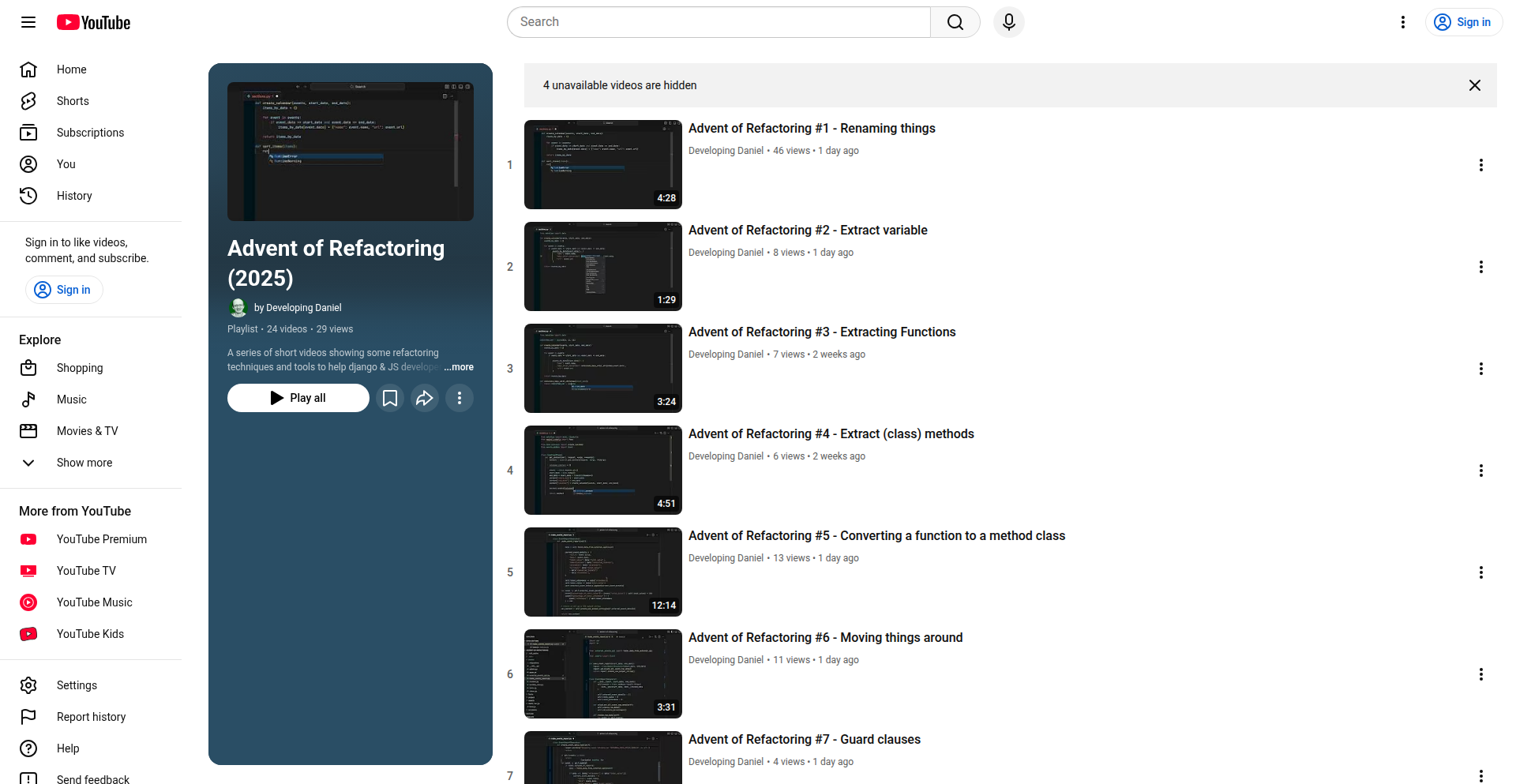Share the playlist using arrow icon
Image resolution: width=1516 pixels, height=784 pixels.
[x=425, y=398]
